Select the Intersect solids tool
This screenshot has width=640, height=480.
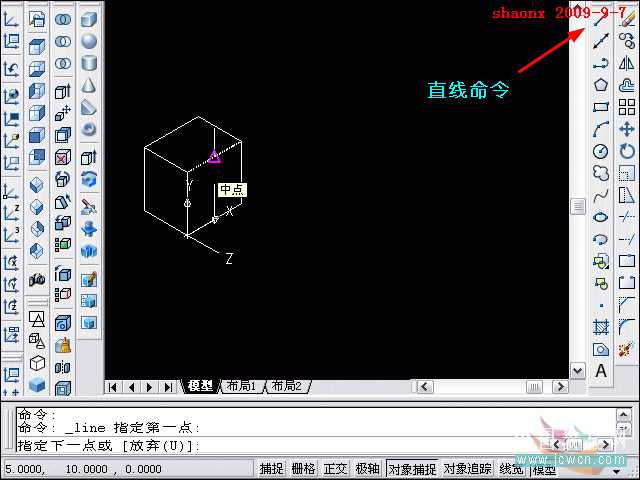63,63
